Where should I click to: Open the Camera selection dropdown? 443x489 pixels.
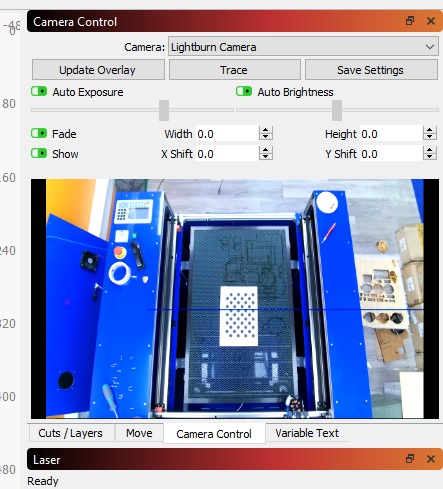click(303, 47)
